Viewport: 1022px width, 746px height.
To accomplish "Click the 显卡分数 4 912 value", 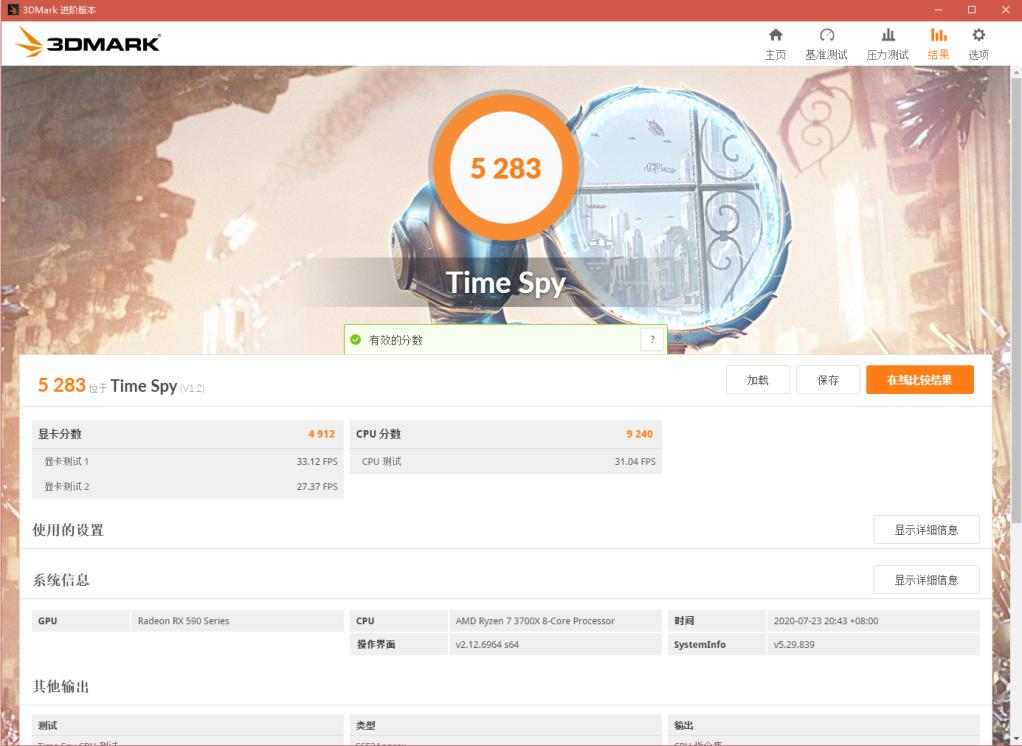I will pos(321,434).
